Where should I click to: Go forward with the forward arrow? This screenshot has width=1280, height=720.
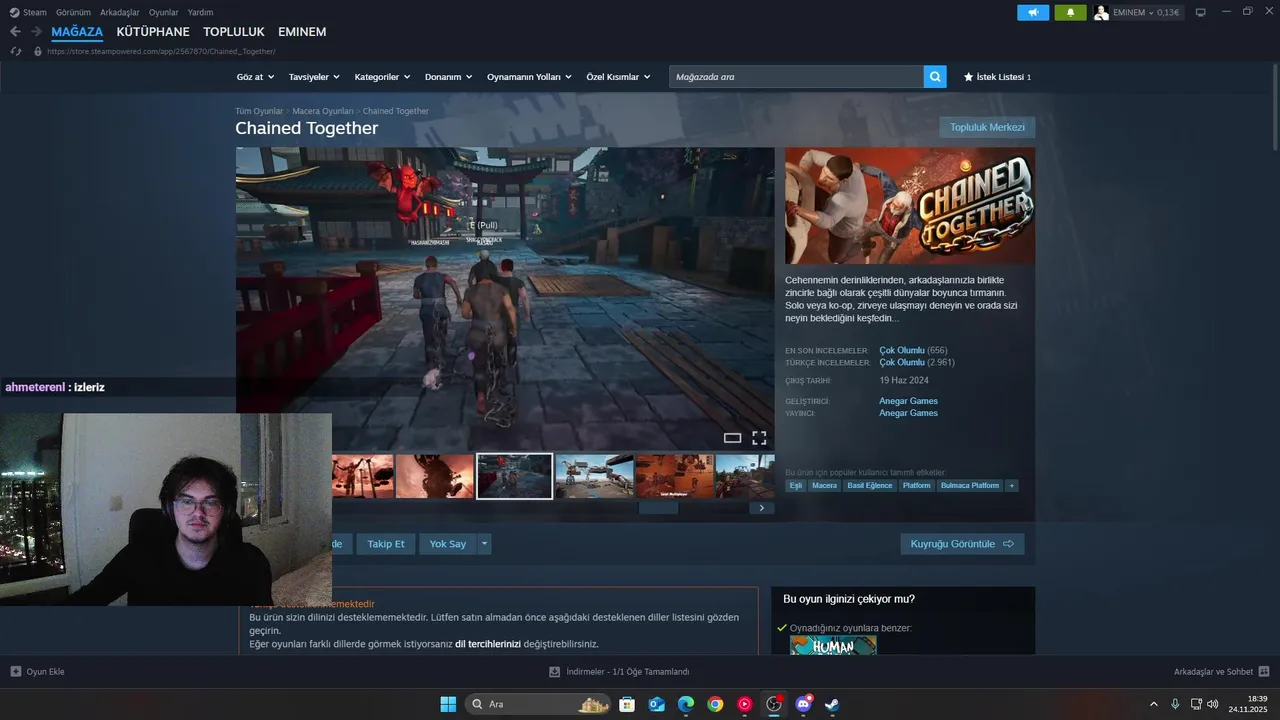pos(36,32)
